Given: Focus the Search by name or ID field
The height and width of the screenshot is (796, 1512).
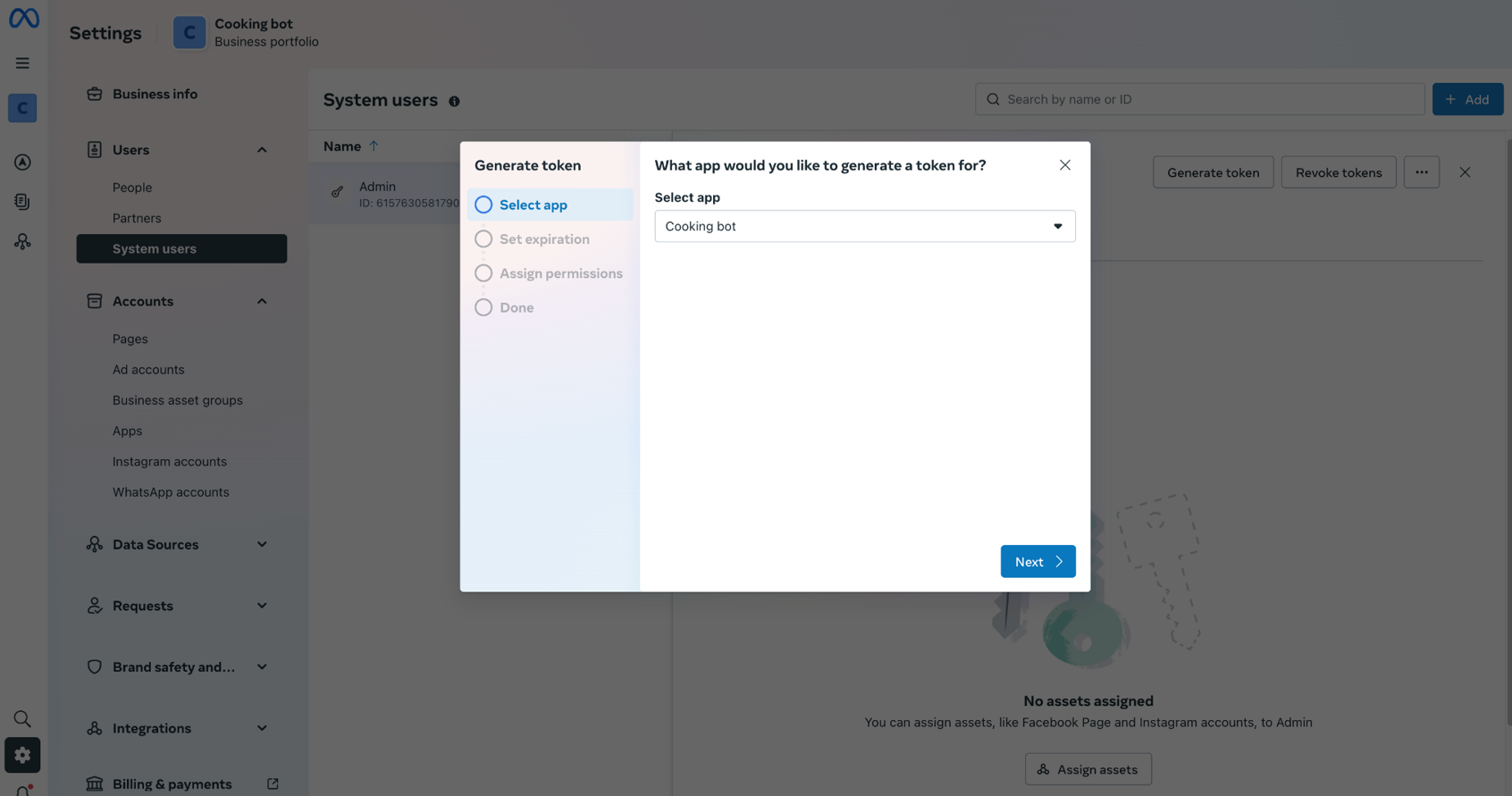Looking at the screenshot, I should [x=1199, y=99].
